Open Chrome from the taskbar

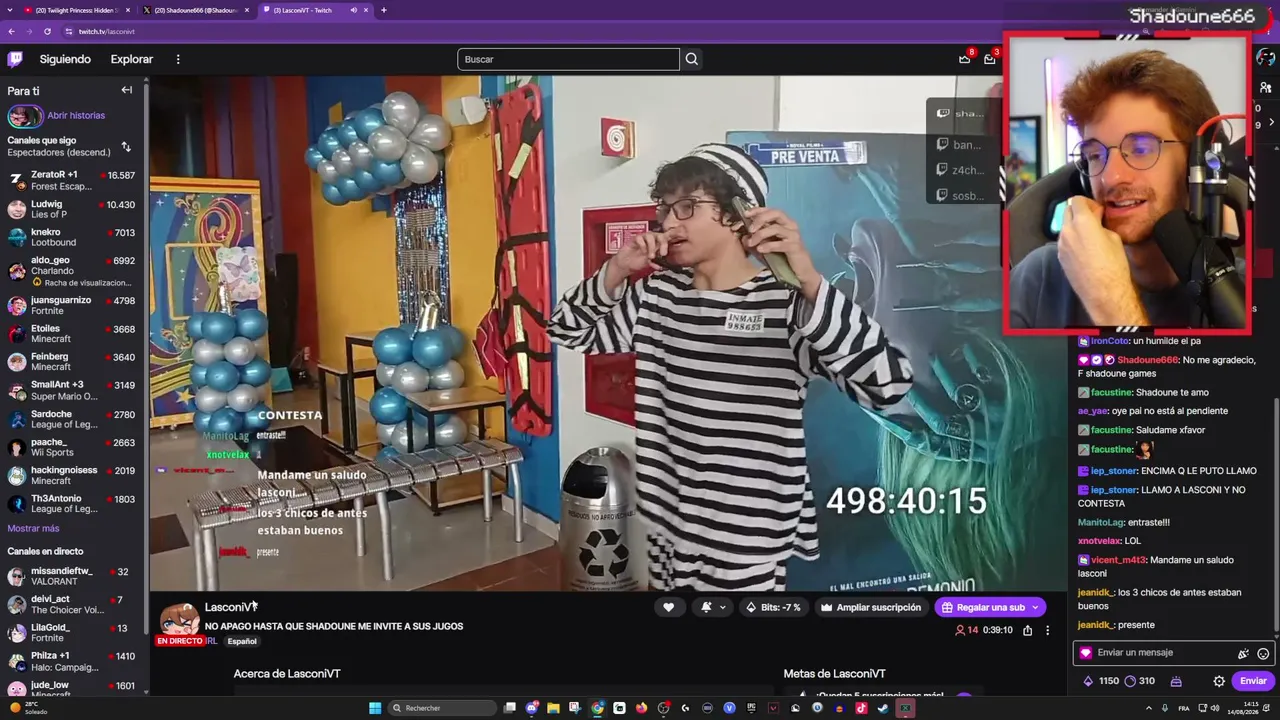click(x=597, y=708)
